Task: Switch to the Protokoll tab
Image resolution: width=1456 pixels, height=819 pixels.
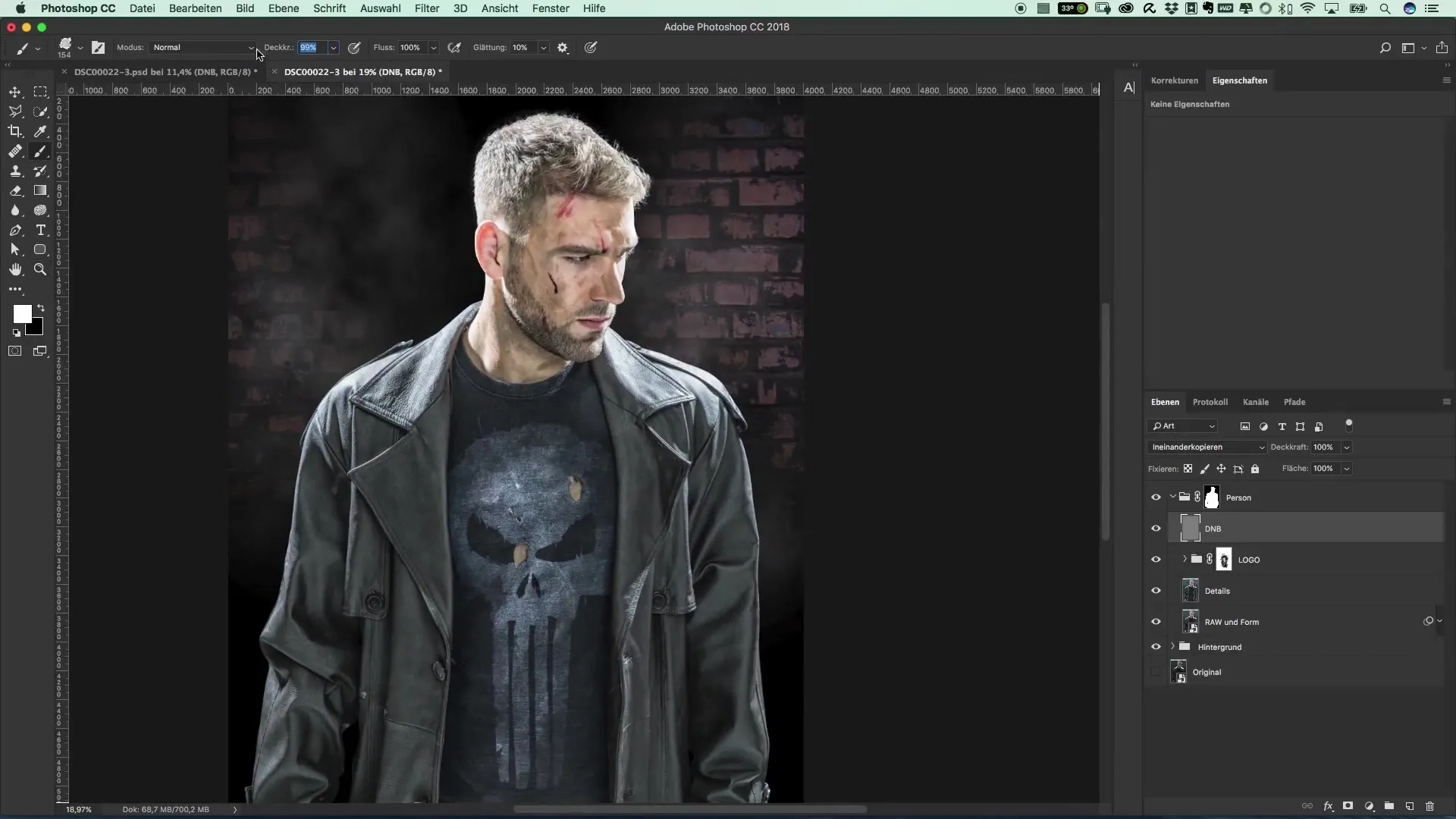Action: click(1210, 402)
